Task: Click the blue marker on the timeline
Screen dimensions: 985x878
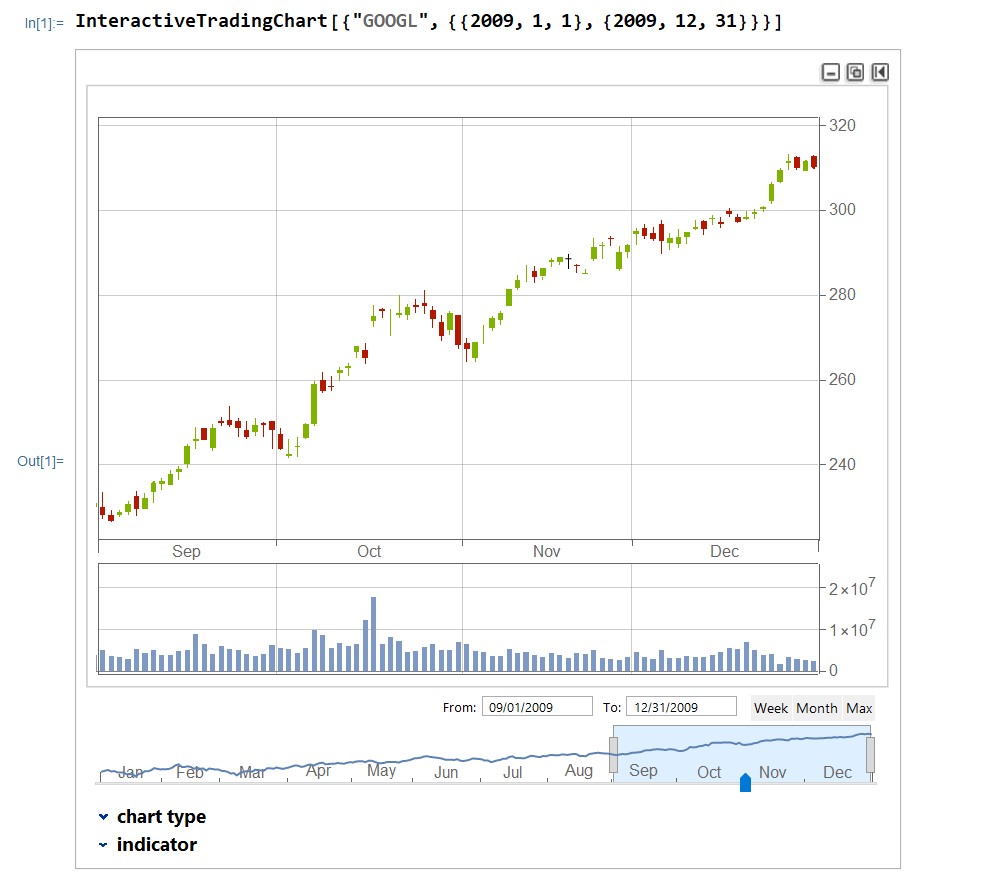Action: (745, 783)
